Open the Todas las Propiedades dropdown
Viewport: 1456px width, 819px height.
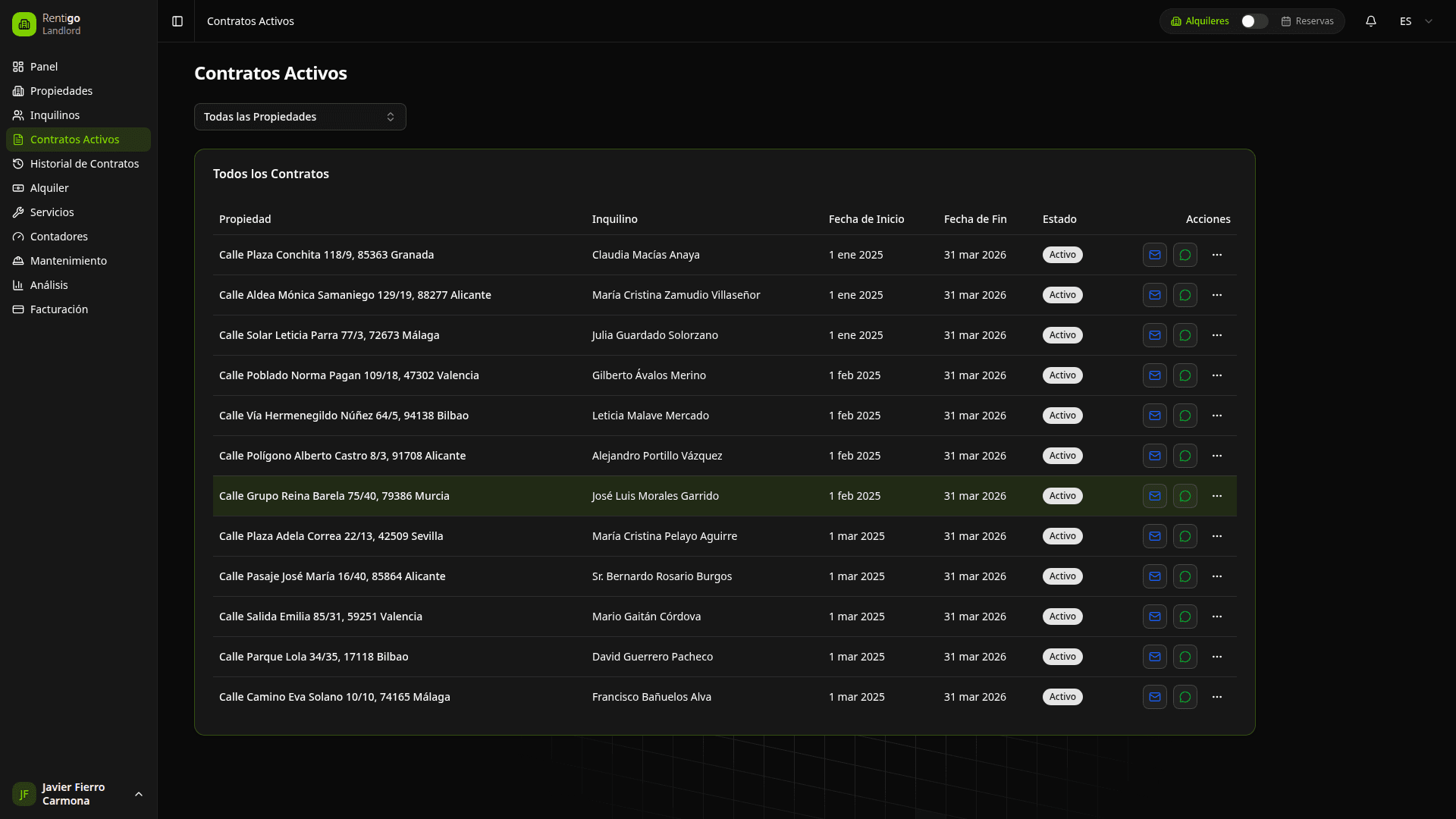pyautogui.click(x=300, y=117)
